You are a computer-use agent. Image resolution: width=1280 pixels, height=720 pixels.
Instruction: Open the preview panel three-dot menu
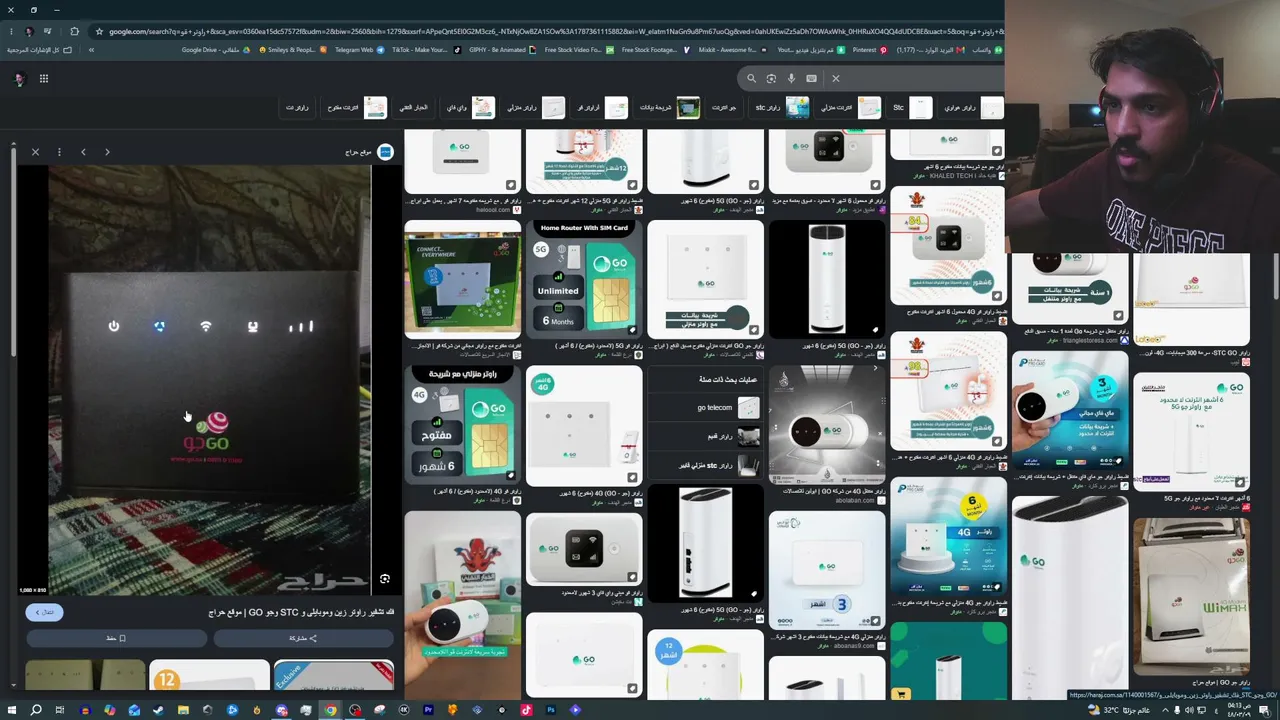pyautogui.click(x=59, y=152)
